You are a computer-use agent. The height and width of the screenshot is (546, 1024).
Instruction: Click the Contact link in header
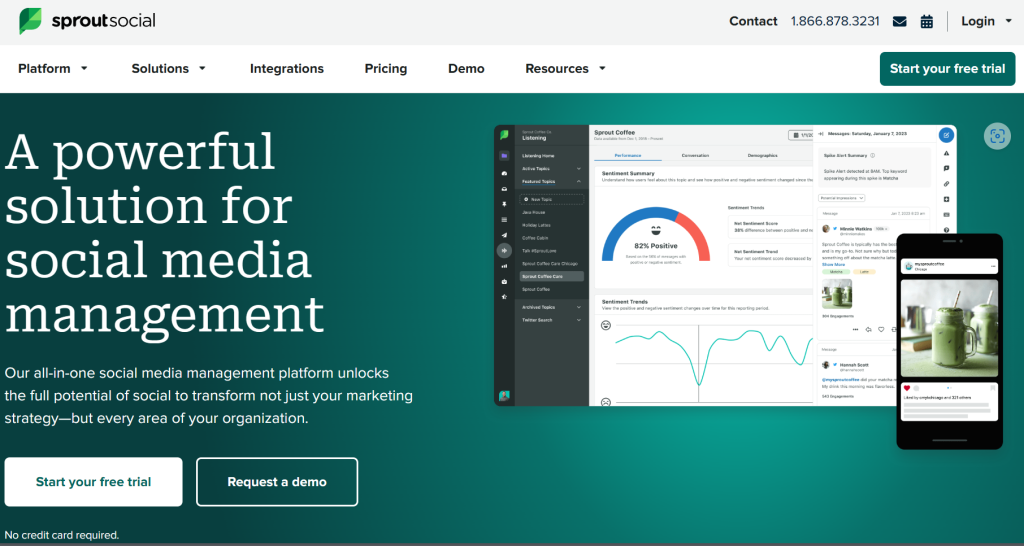pyautogui.click(x=753, y=22)
